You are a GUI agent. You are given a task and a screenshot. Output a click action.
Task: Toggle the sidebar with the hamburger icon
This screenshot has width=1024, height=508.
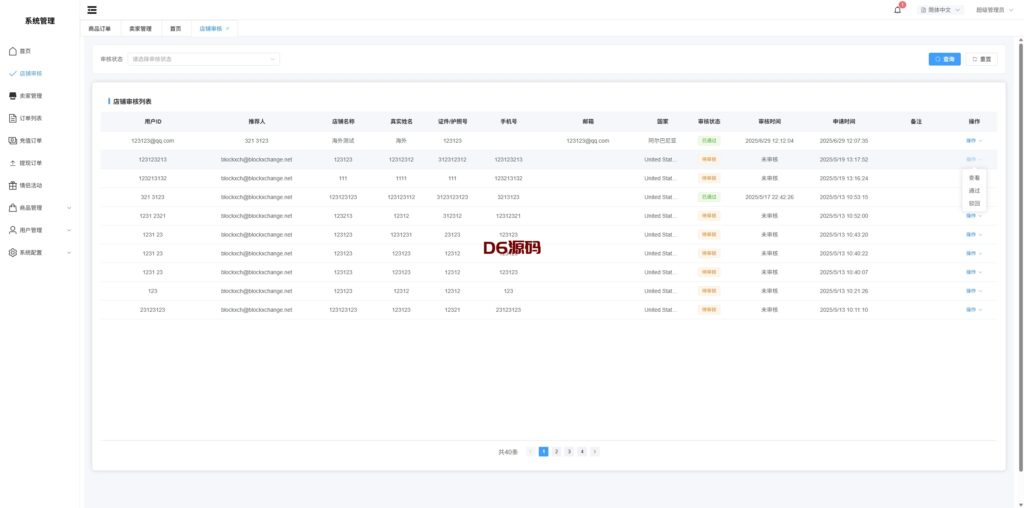[92, 9]
